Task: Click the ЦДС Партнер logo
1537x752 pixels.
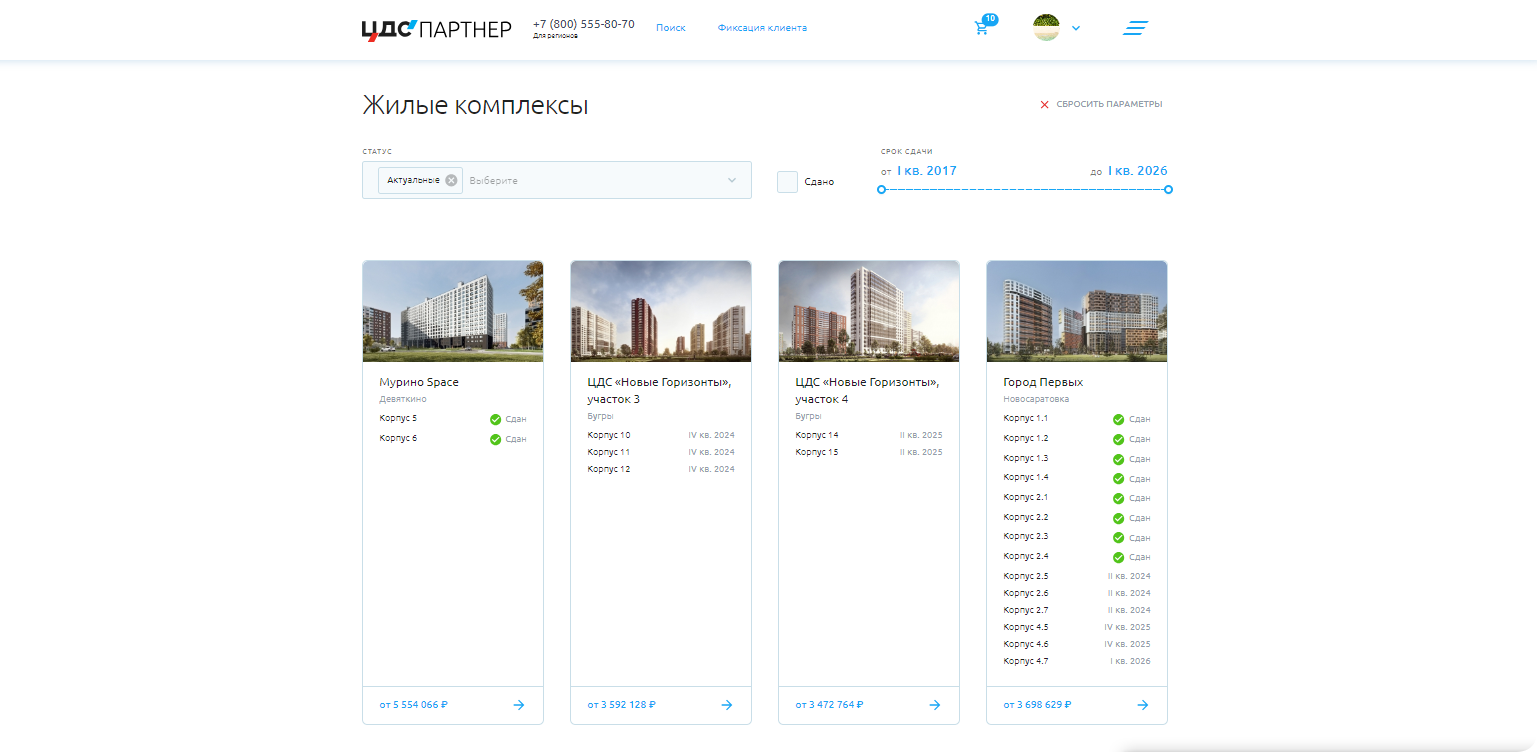Action: tap(436, 30)
